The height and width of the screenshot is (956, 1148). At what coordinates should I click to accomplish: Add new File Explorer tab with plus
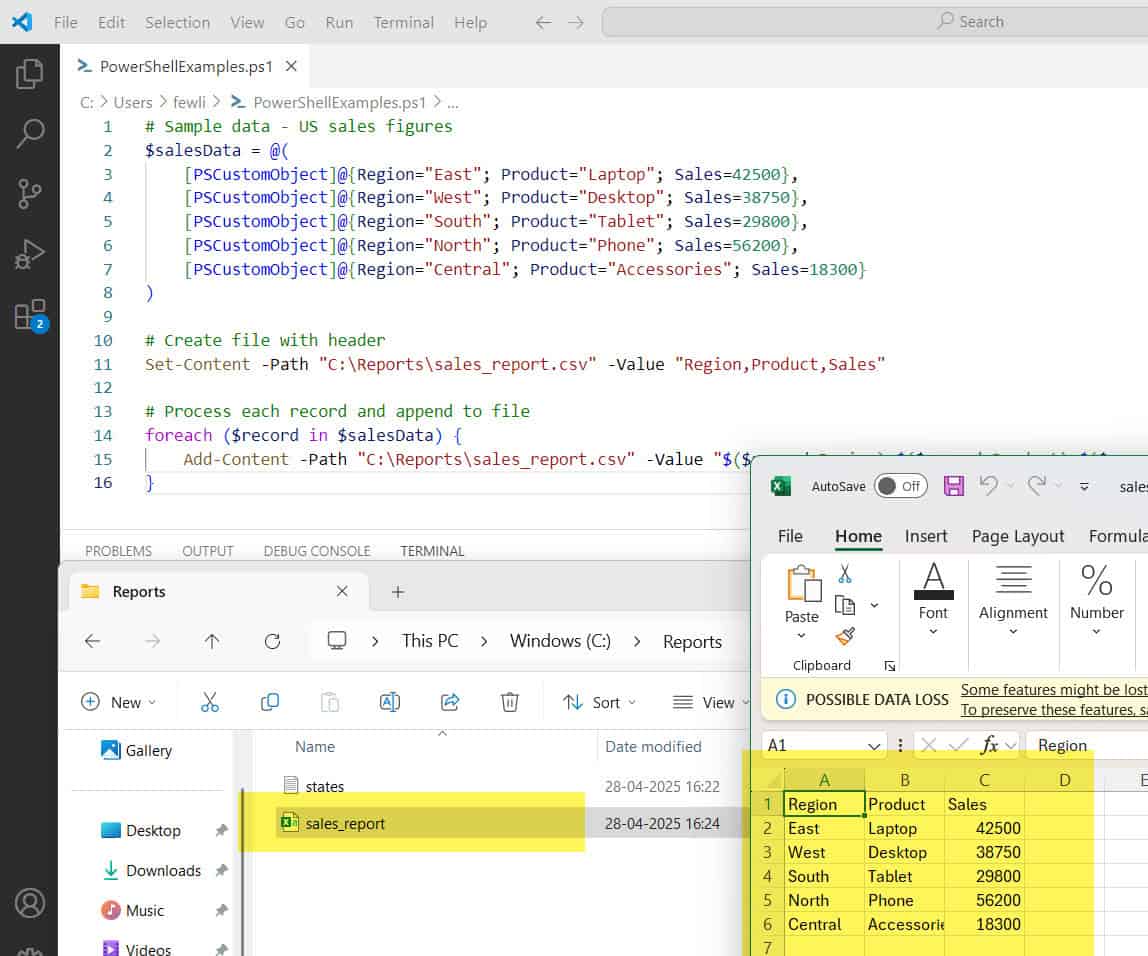(x=398, y=591)
